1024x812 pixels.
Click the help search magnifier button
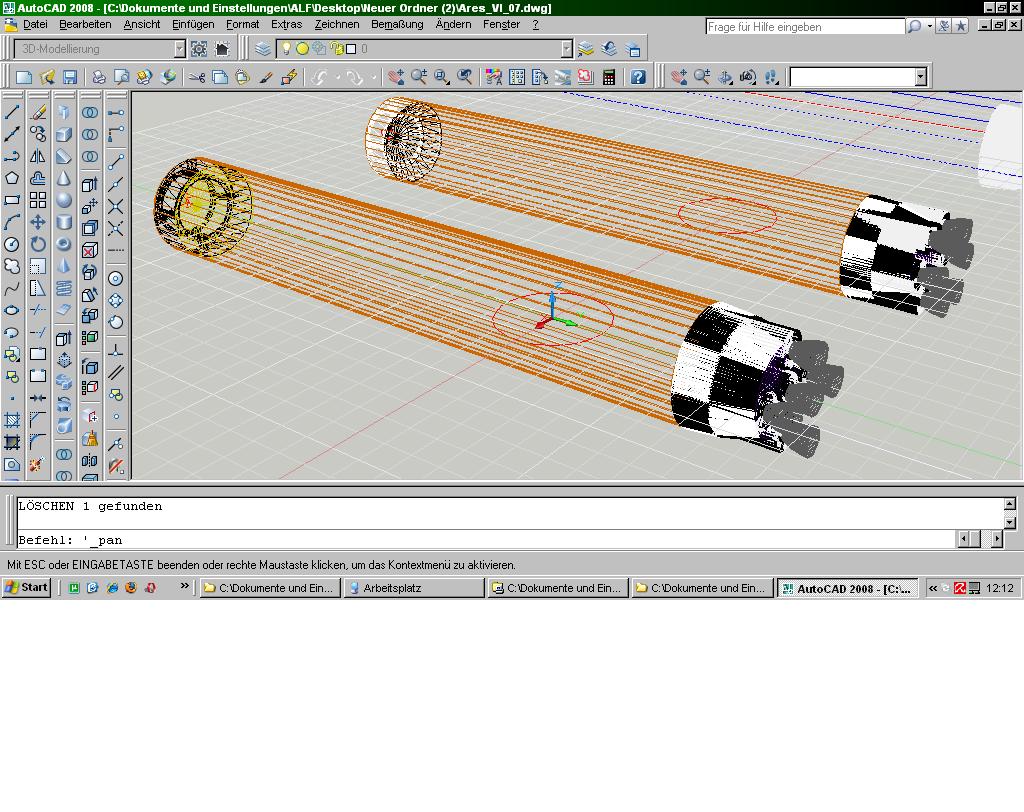[914, 26]
